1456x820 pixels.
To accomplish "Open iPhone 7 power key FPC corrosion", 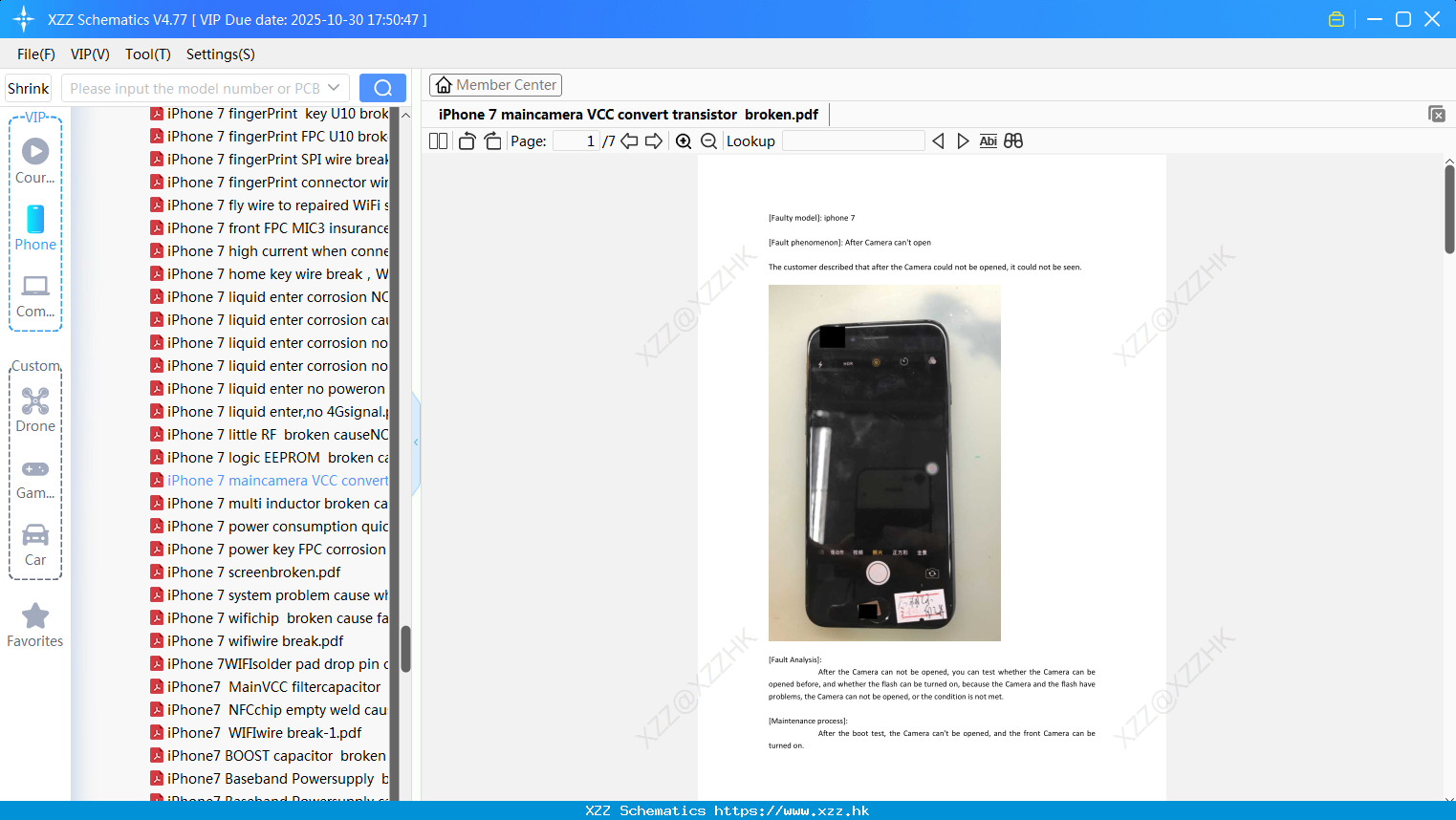I will 269,550.
